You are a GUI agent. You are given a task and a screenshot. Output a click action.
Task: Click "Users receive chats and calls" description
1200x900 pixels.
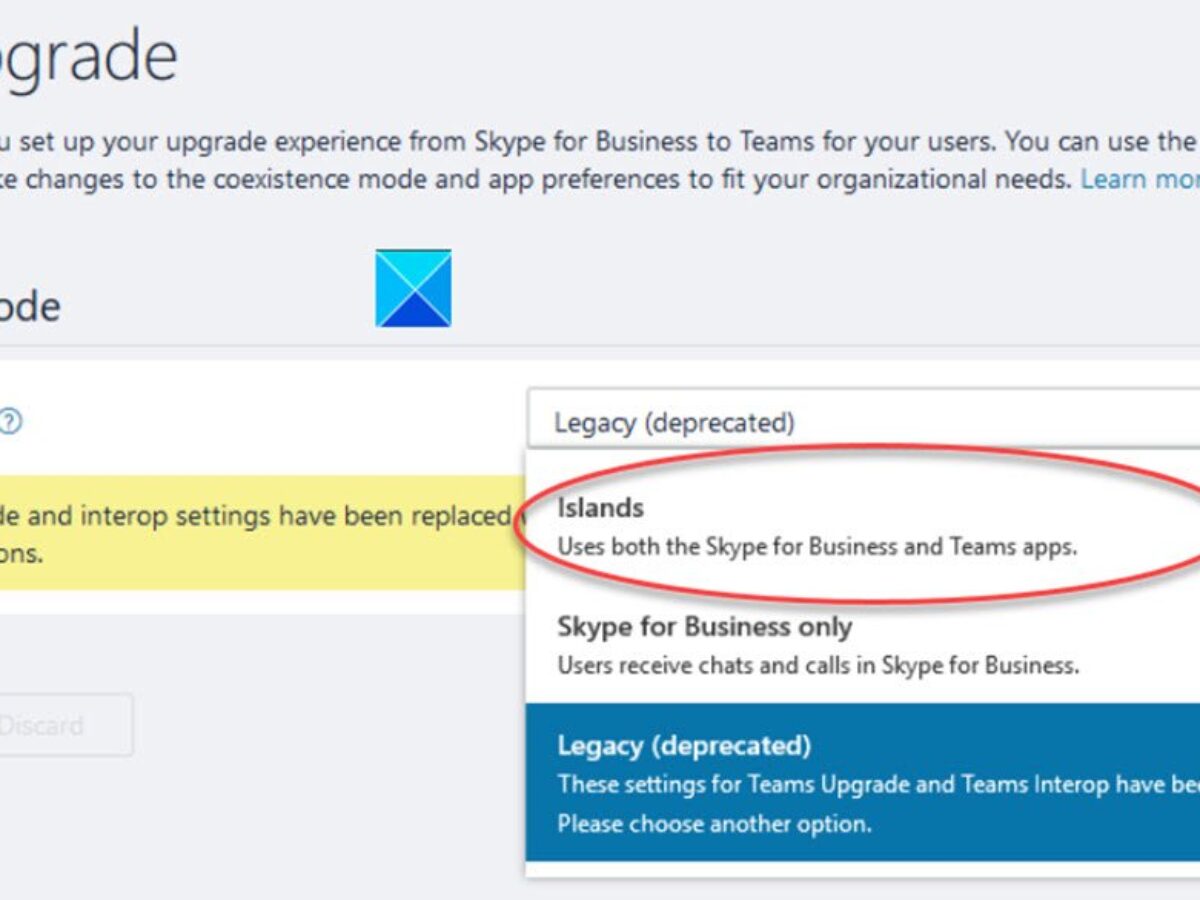(x=818, y=665)
